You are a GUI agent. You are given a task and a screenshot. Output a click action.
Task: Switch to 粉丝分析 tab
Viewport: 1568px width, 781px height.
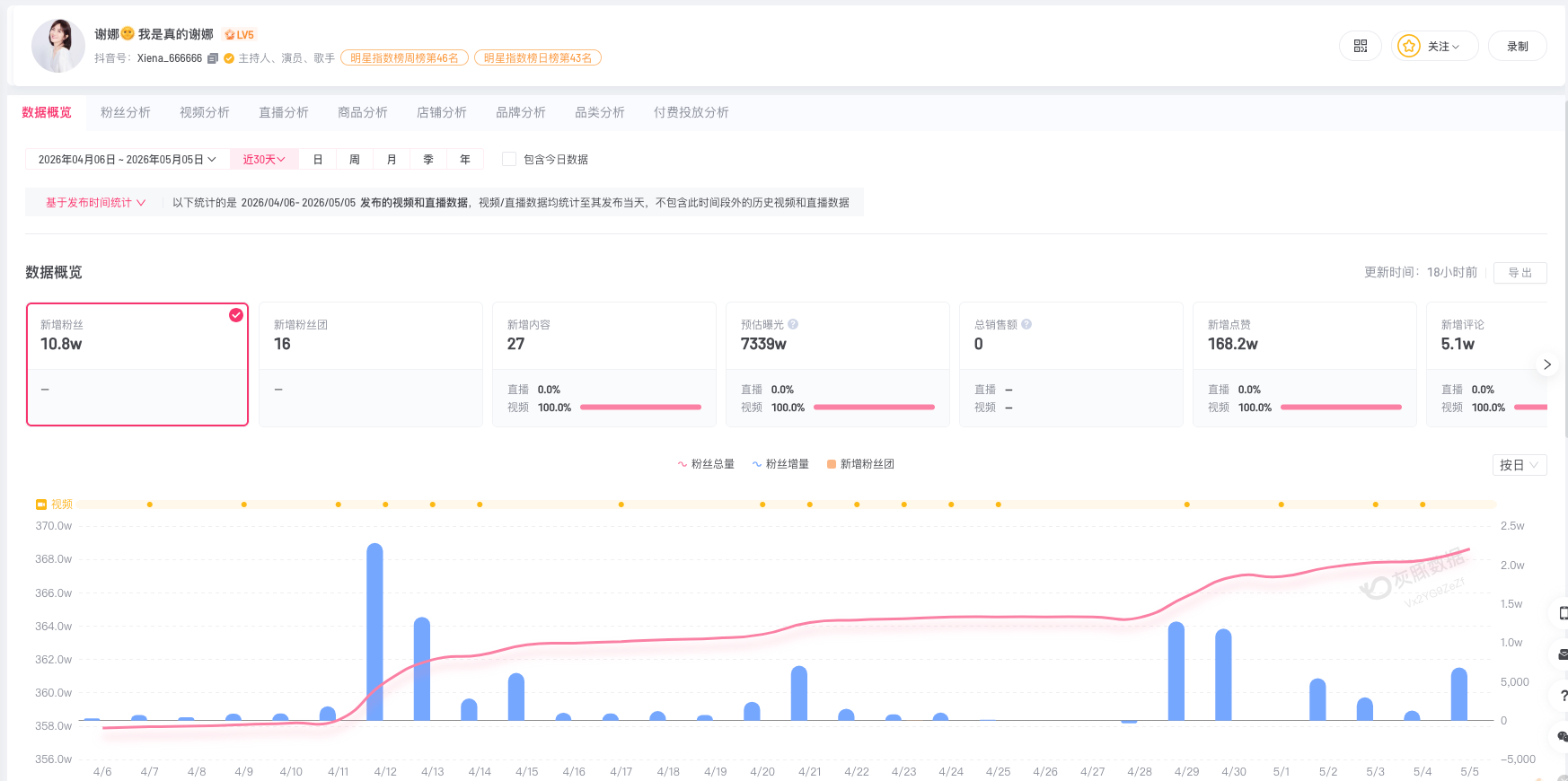(x=126, y=112)
